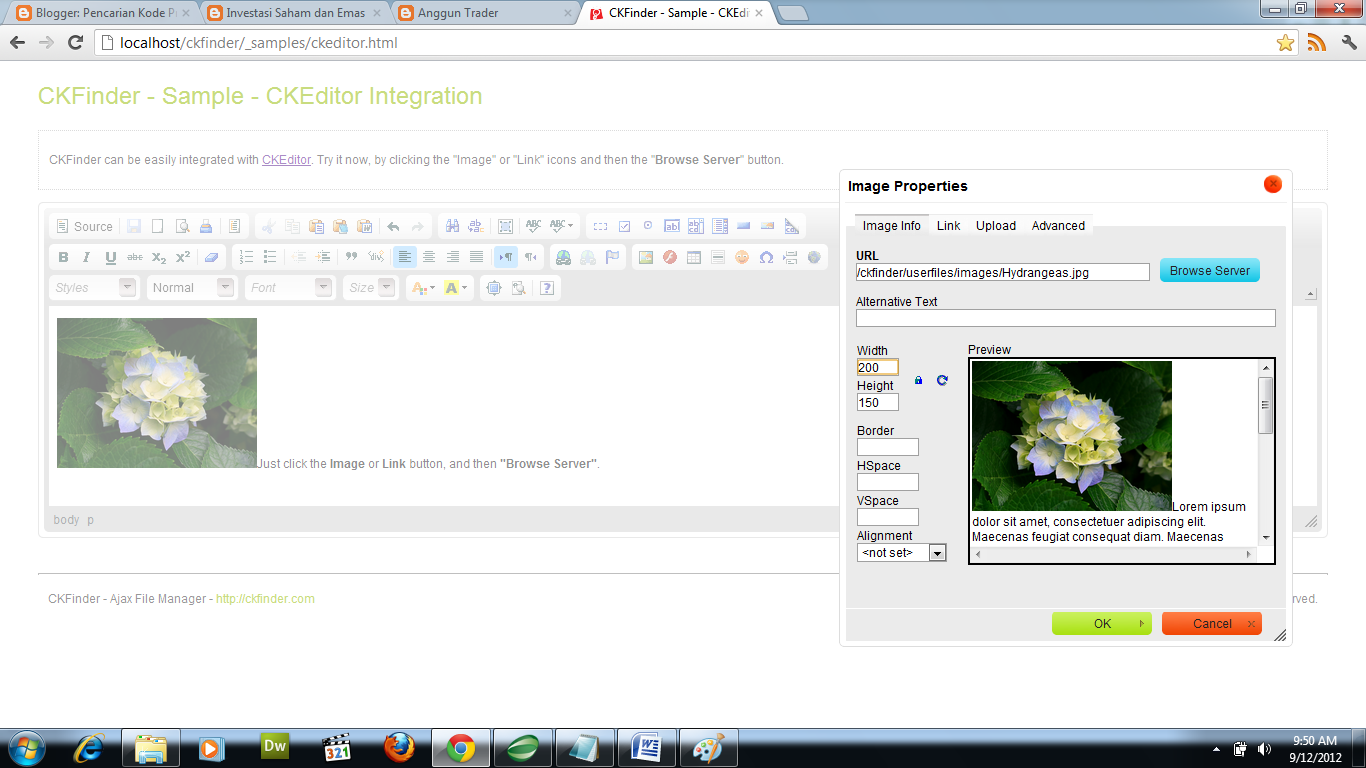1366x768 pixels.
Task: Click the Insert Flash icon
Action: pos(670,257)
